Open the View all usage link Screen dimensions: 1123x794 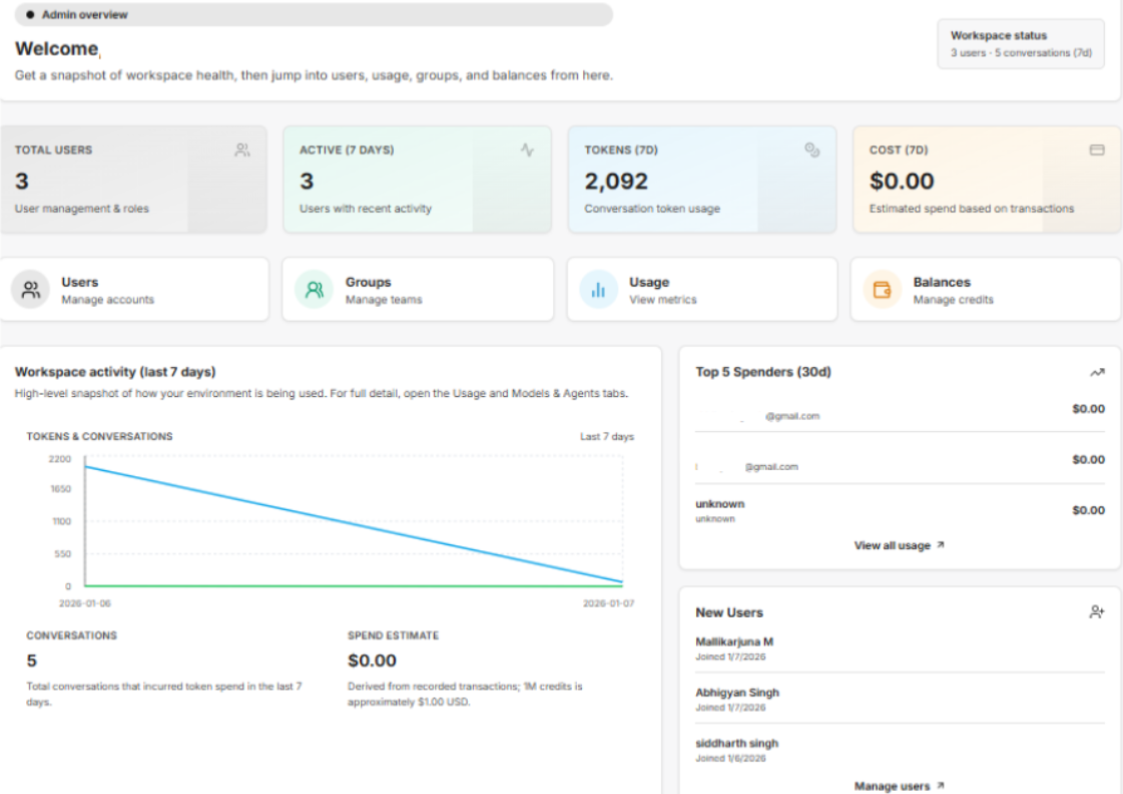tap(898, 546)
